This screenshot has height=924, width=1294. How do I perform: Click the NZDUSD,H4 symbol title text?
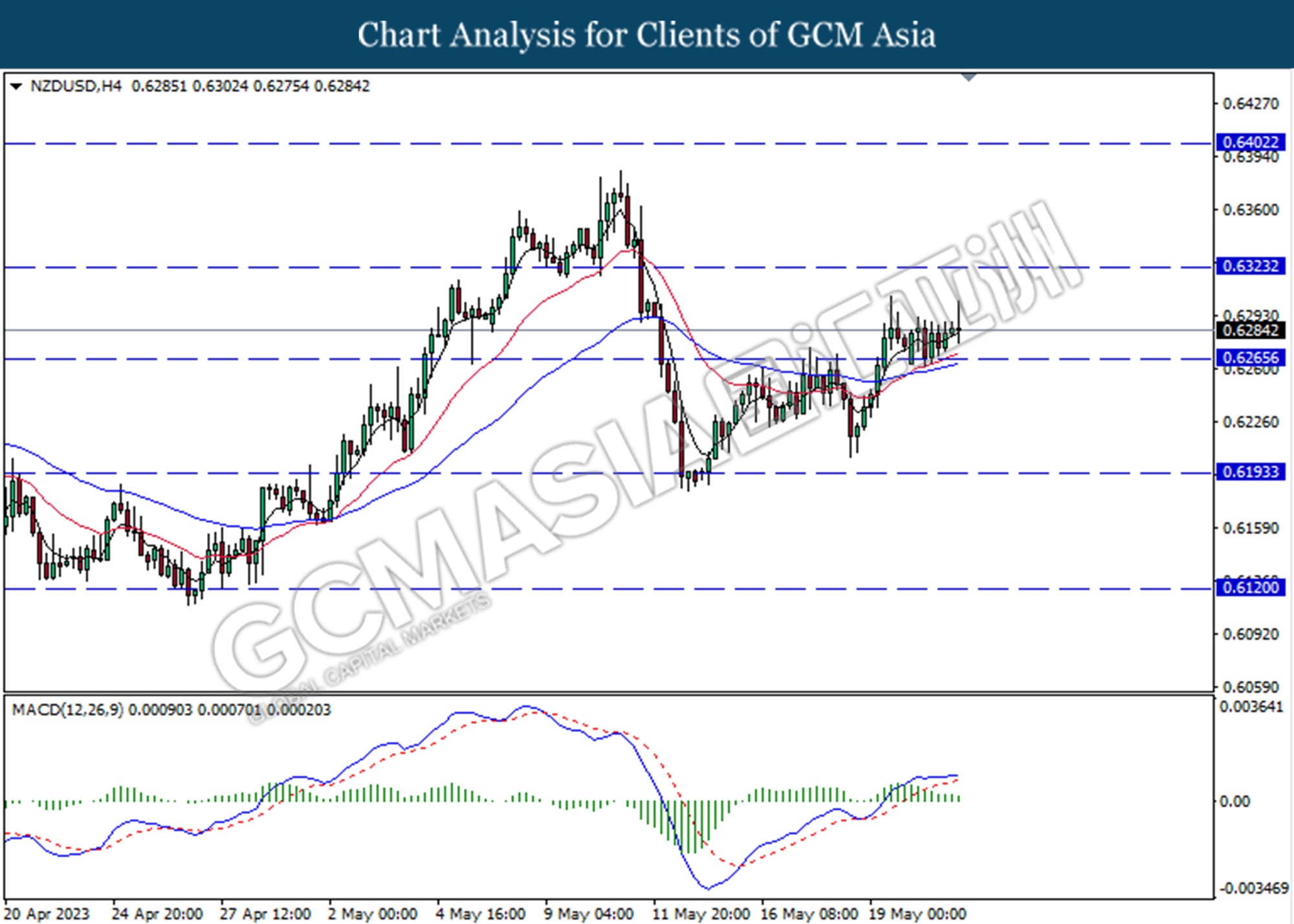tap(76, 86)
